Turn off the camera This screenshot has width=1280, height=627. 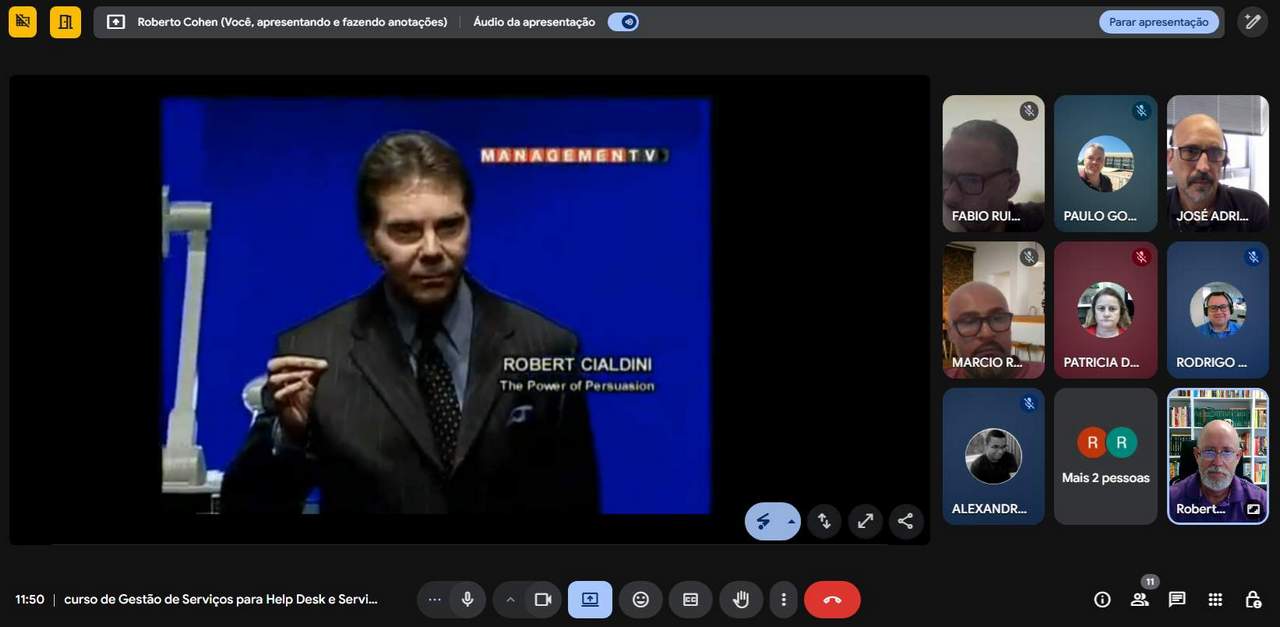tap(543, 599)
